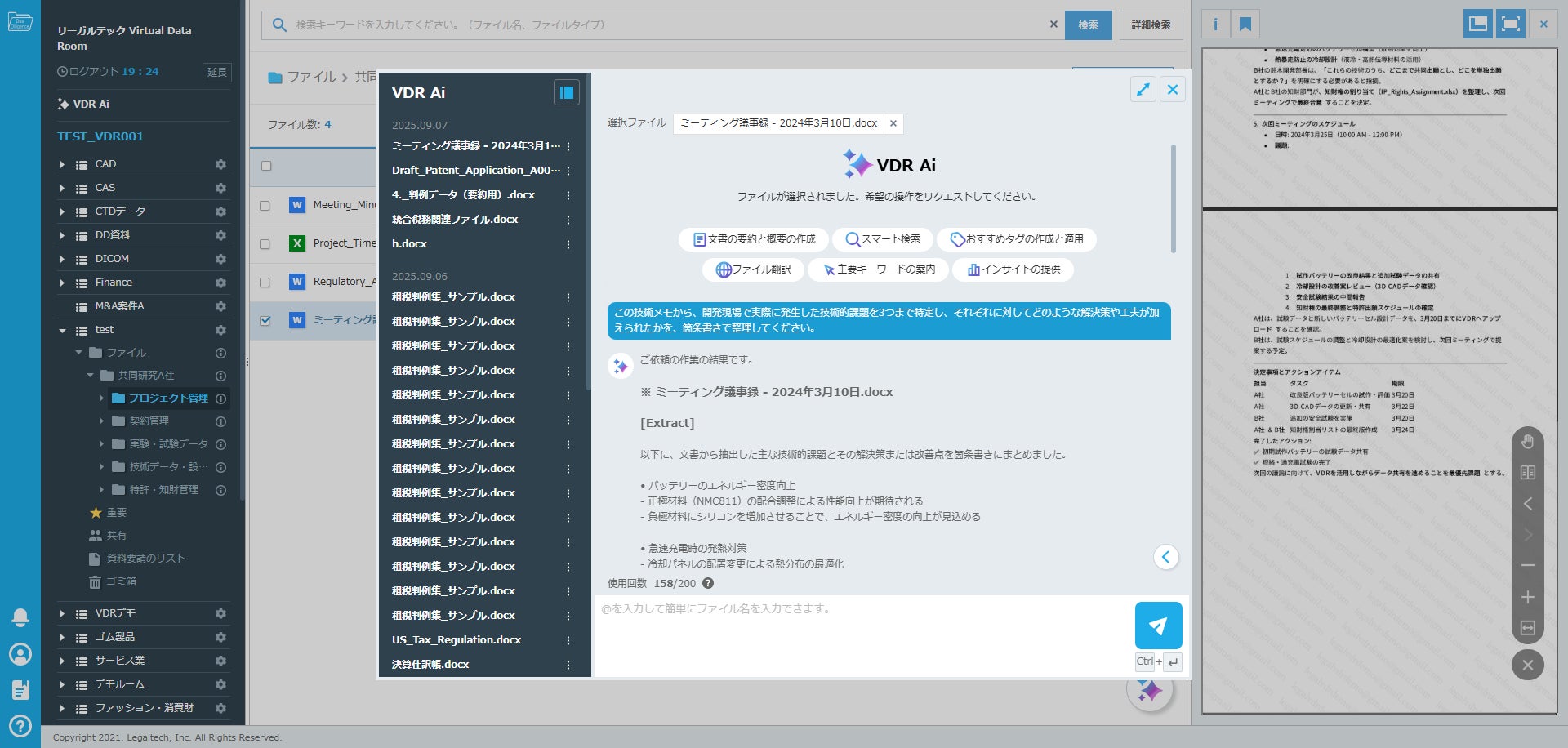Image resolution: width=1568 pixels, height=748 pixels.
Task: Open options menu for h.docx history item
Action: (568, 244)
